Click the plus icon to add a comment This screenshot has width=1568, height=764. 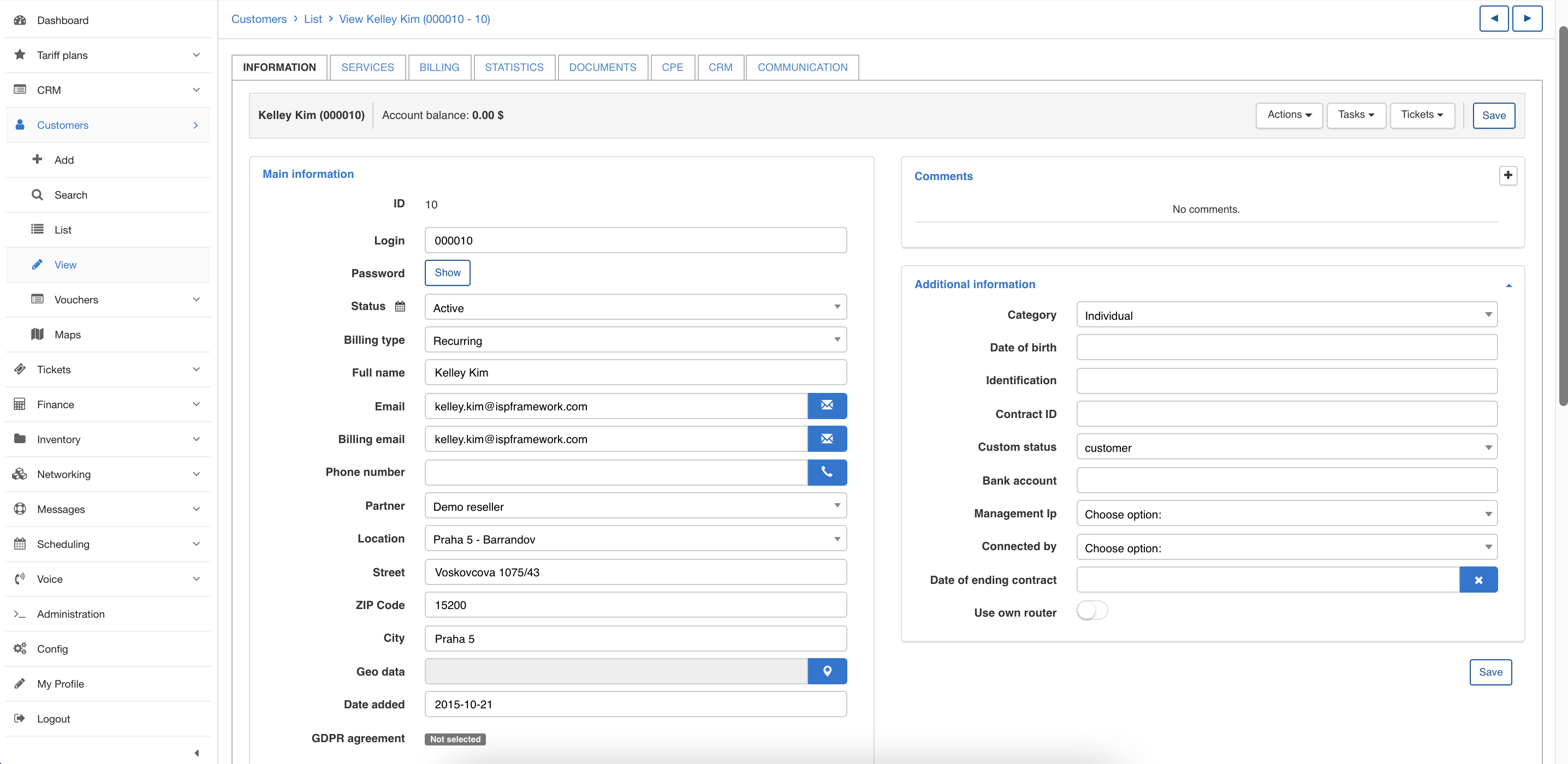coord(1508,175)
